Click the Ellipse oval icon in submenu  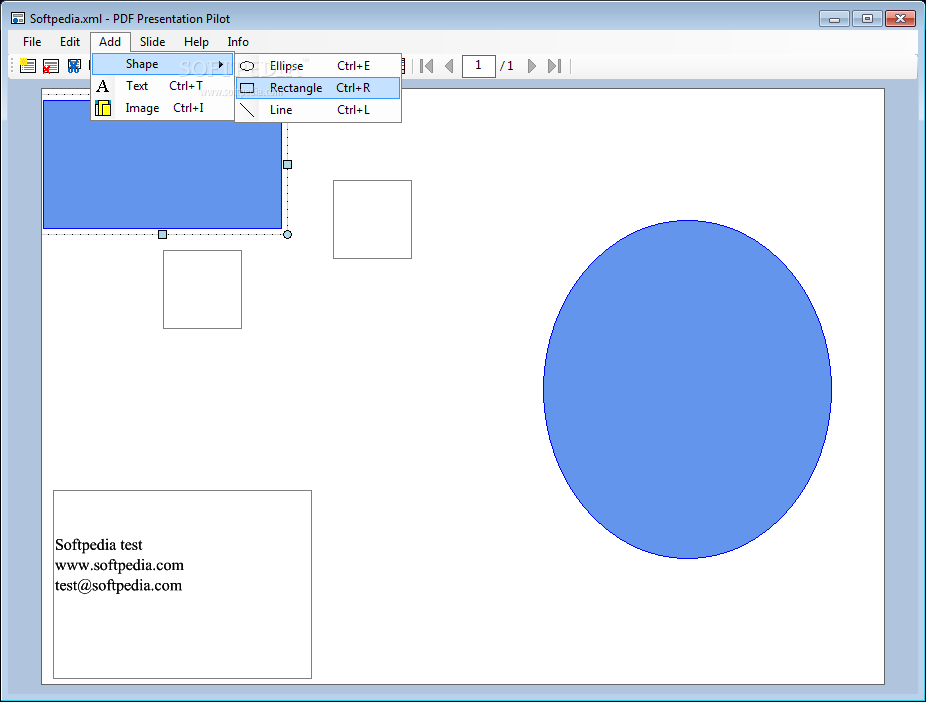pyautogui.click(x=247, y=66)
